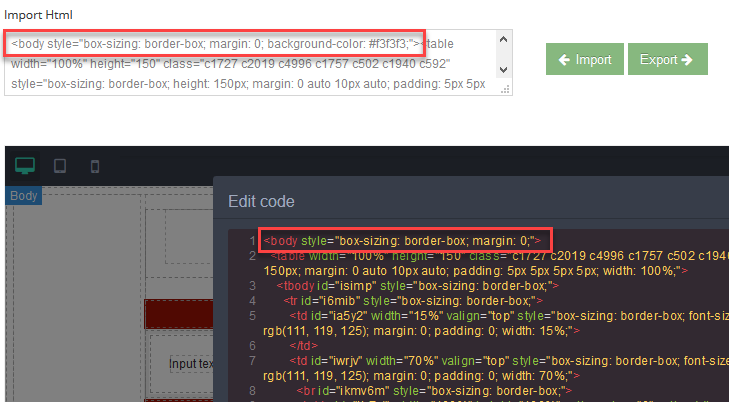Click code line 7 td id iwrjv
This screenshot has height=402, width=729.
coord(509,361)
